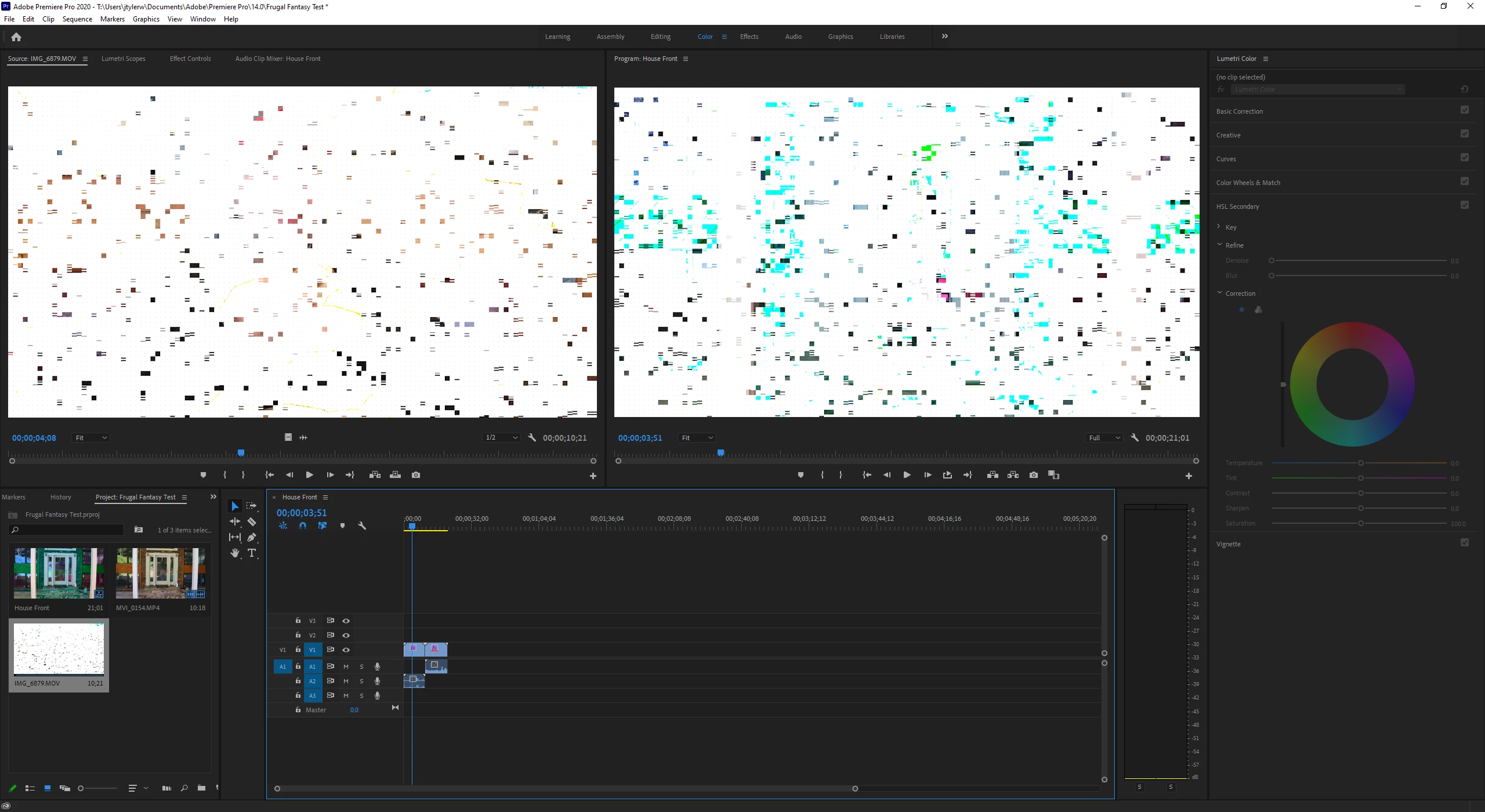Toggle Snap in Timeline magnet icon
1485x812 pixels.
coord(303,525)
